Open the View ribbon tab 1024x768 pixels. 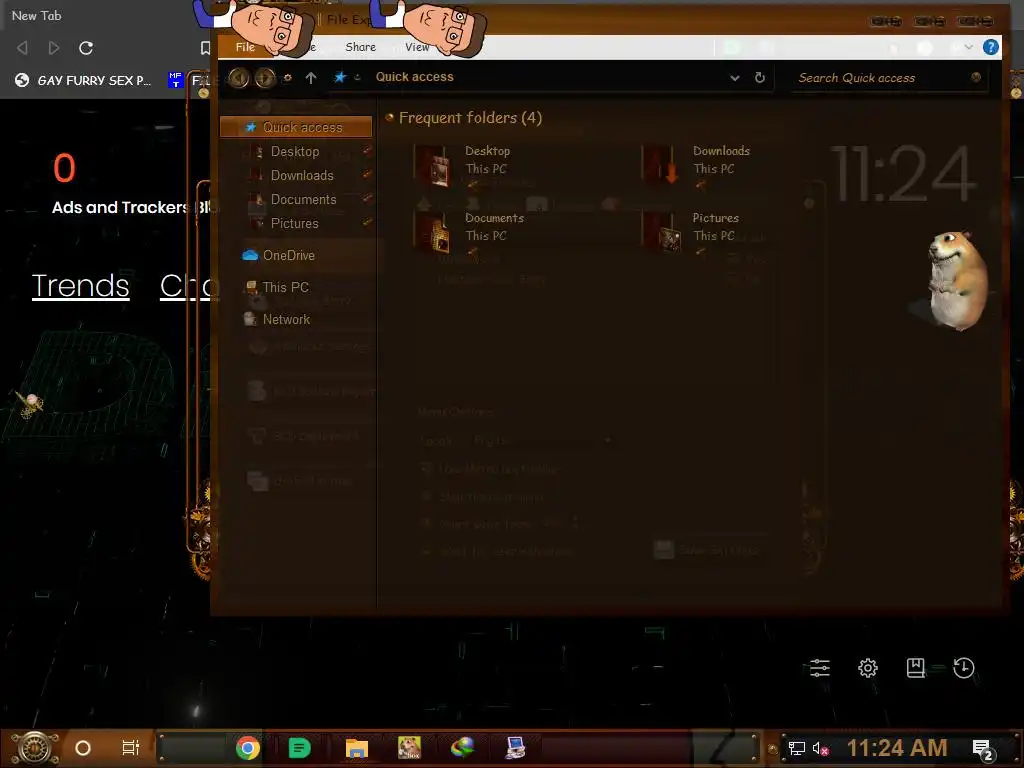[x=417, y=47]
